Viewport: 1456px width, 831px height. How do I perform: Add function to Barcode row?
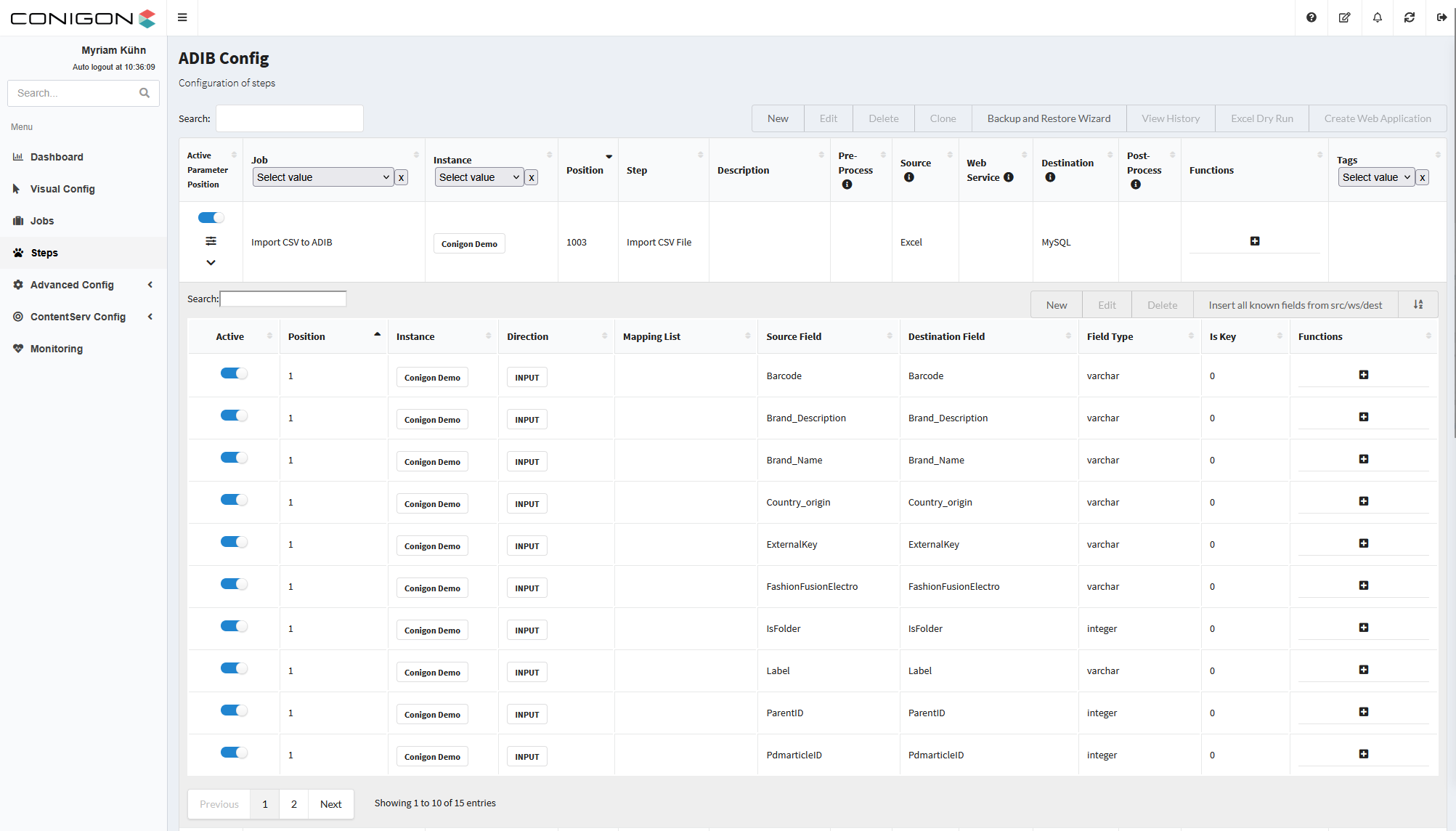1363,375
